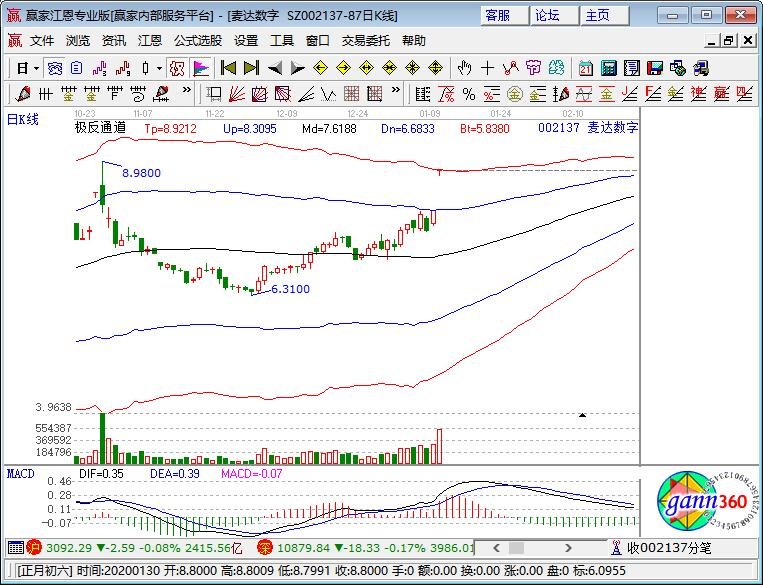763x585 pixels.
Task: Open the notepad icon
Action: coord(632,68)
